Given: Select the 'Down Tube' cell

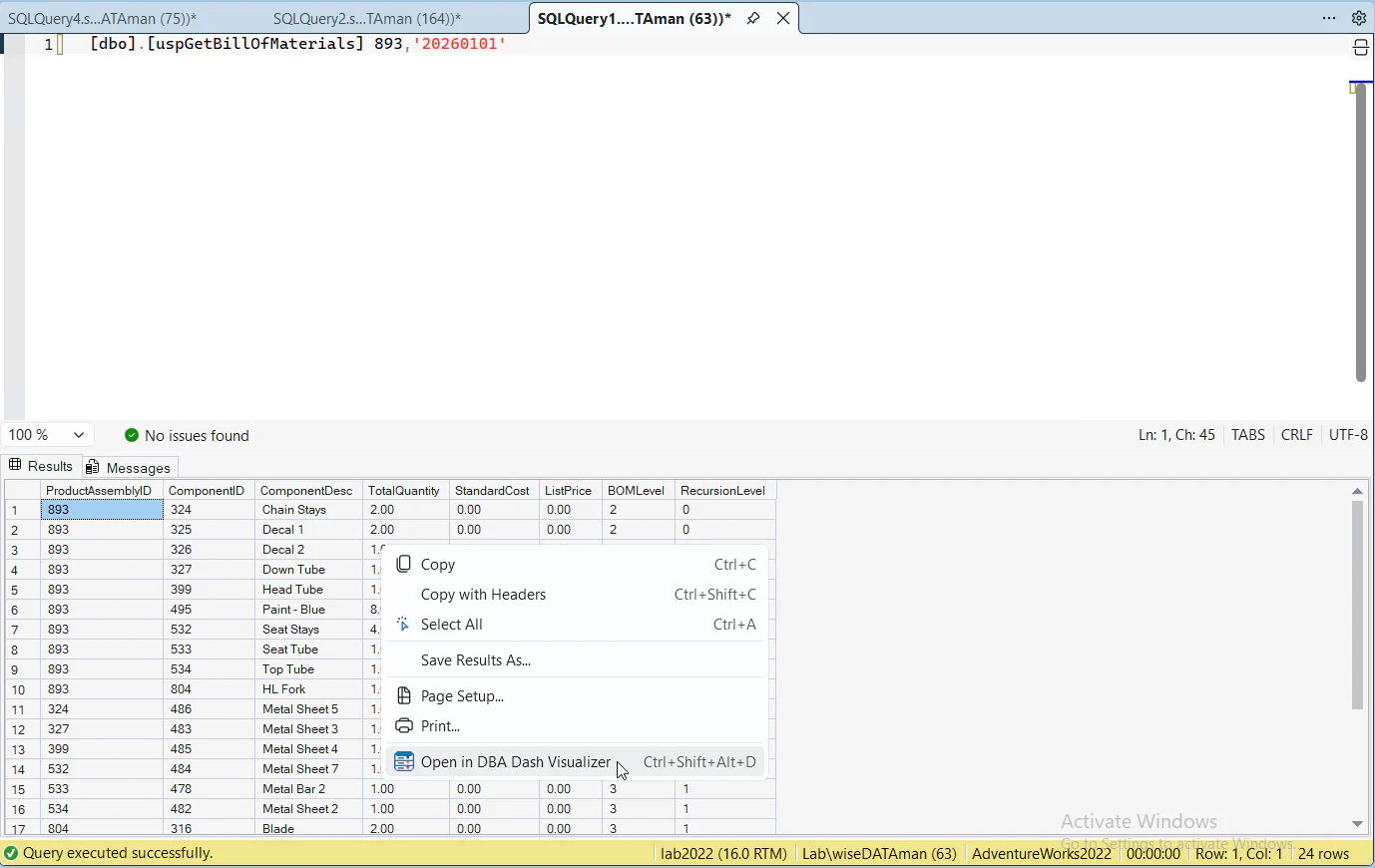Looking at the screenshot, I should pyautogui.click(x=308, y=570).
